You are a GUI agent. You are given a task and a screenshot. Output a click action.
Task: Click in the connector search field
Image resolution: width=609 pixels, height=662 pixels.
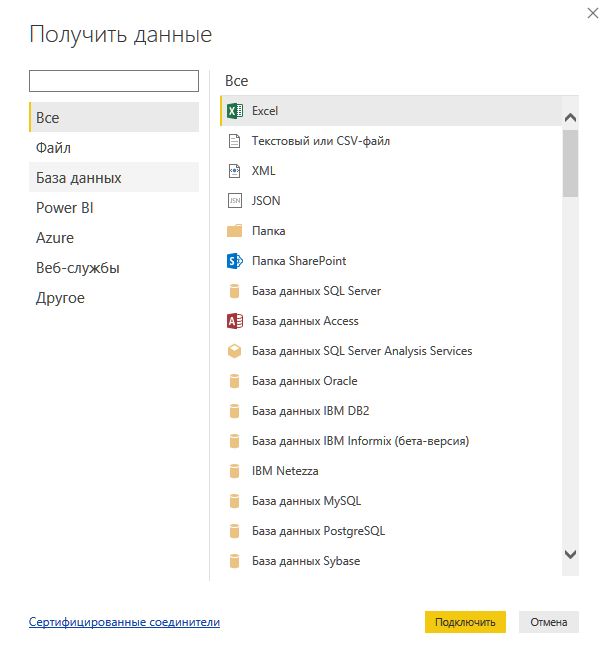tap(114, 81)
